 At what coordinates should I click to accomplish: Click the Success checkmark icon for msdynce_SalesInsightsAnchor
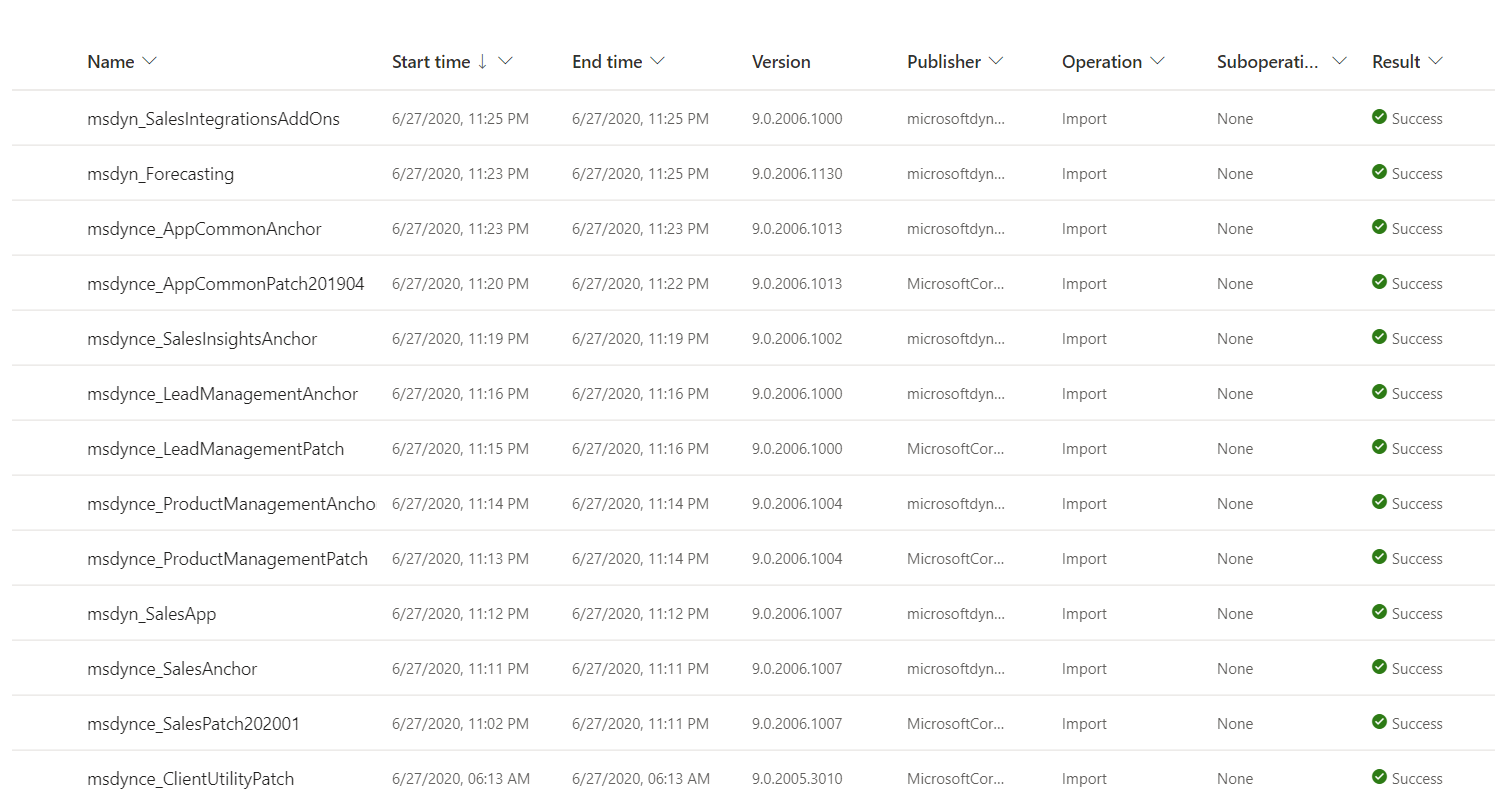(x=1379, y=337)
